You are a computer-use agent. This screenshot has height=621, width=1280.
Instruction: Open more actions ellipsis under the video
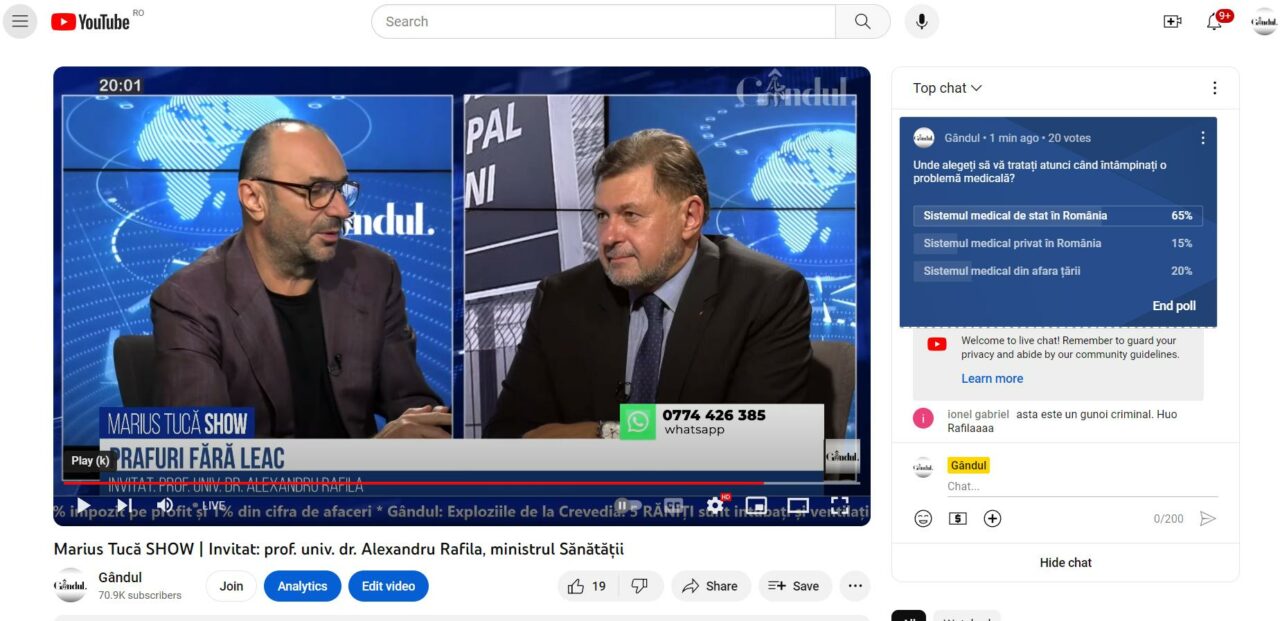click(x=854, y=586)
